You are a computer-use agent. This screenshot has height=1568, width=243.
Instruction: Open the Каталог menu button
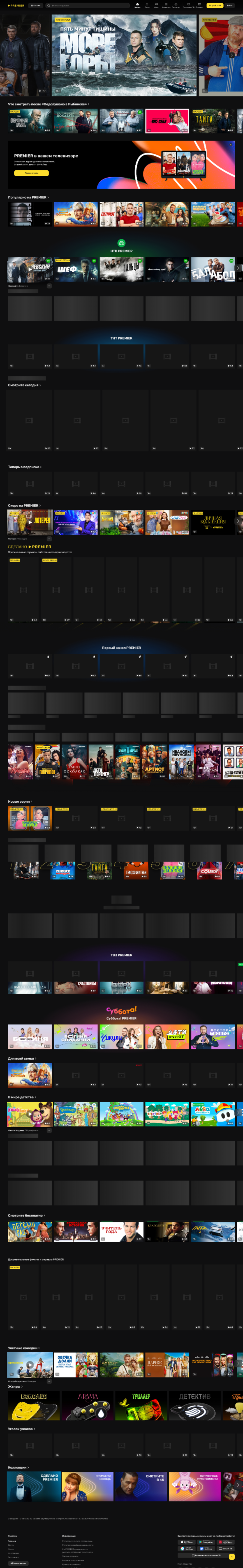pos(36,6)
